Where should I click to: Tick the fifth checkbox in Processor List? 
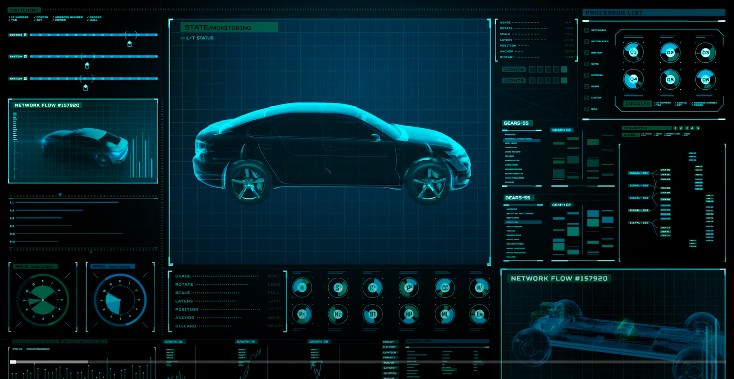(x=586, y=75)
